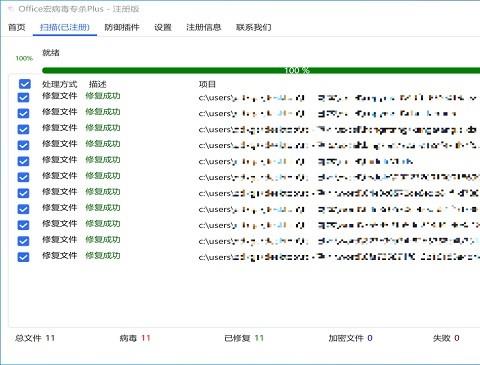
Task: Select the 扫描(已注册) tab
Action: [x=65, y=27]
